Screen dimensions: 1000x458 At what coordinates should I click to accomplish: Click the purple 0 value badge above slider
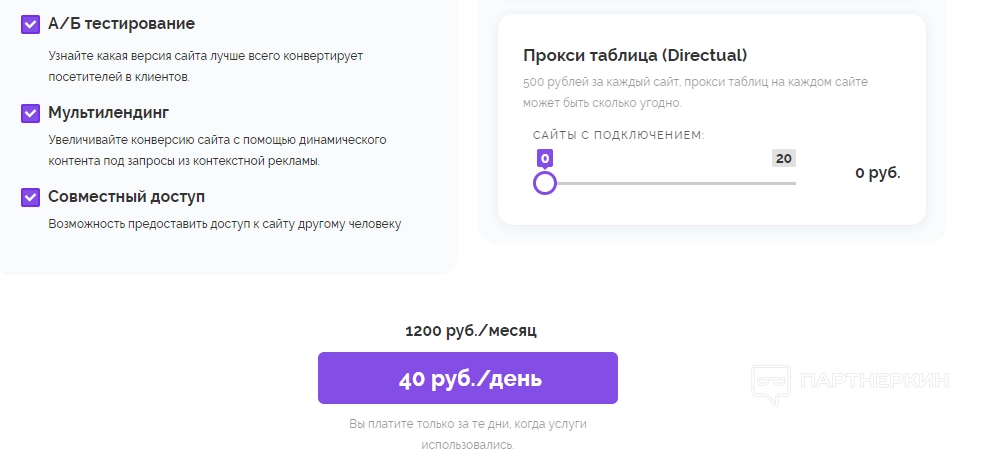pyautogui.click(x=545, y=159)
